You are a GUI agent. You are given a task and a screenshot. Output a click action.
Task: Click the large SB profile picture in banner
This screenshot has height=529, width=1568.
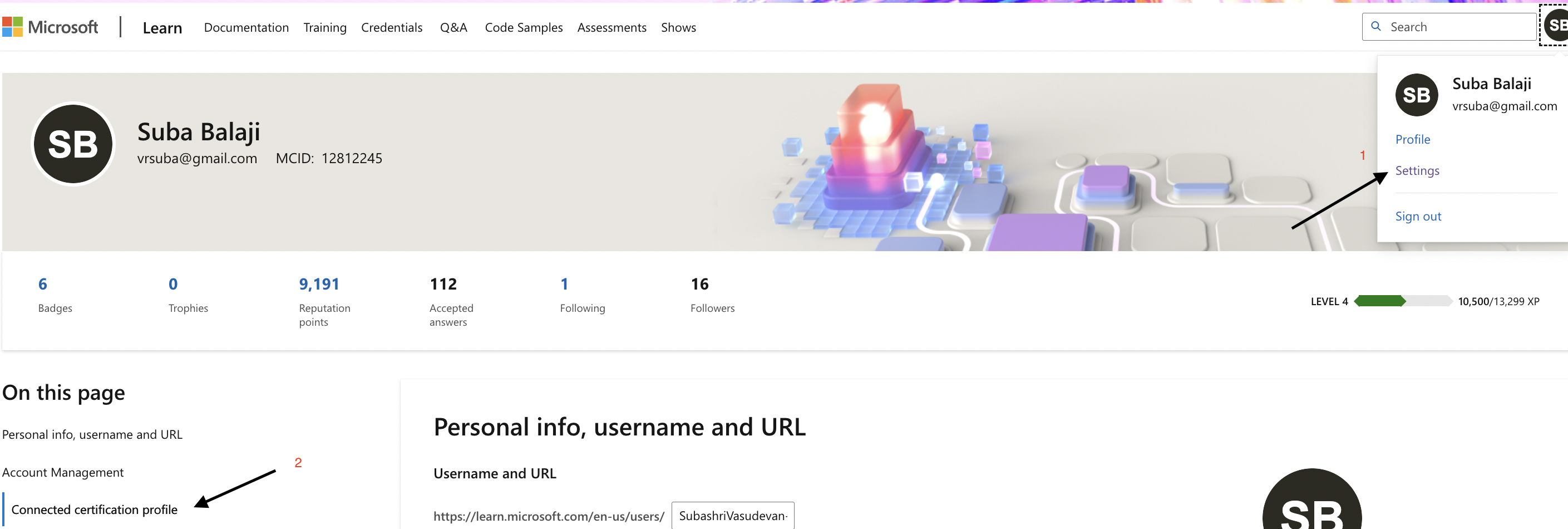pos(73,144)
